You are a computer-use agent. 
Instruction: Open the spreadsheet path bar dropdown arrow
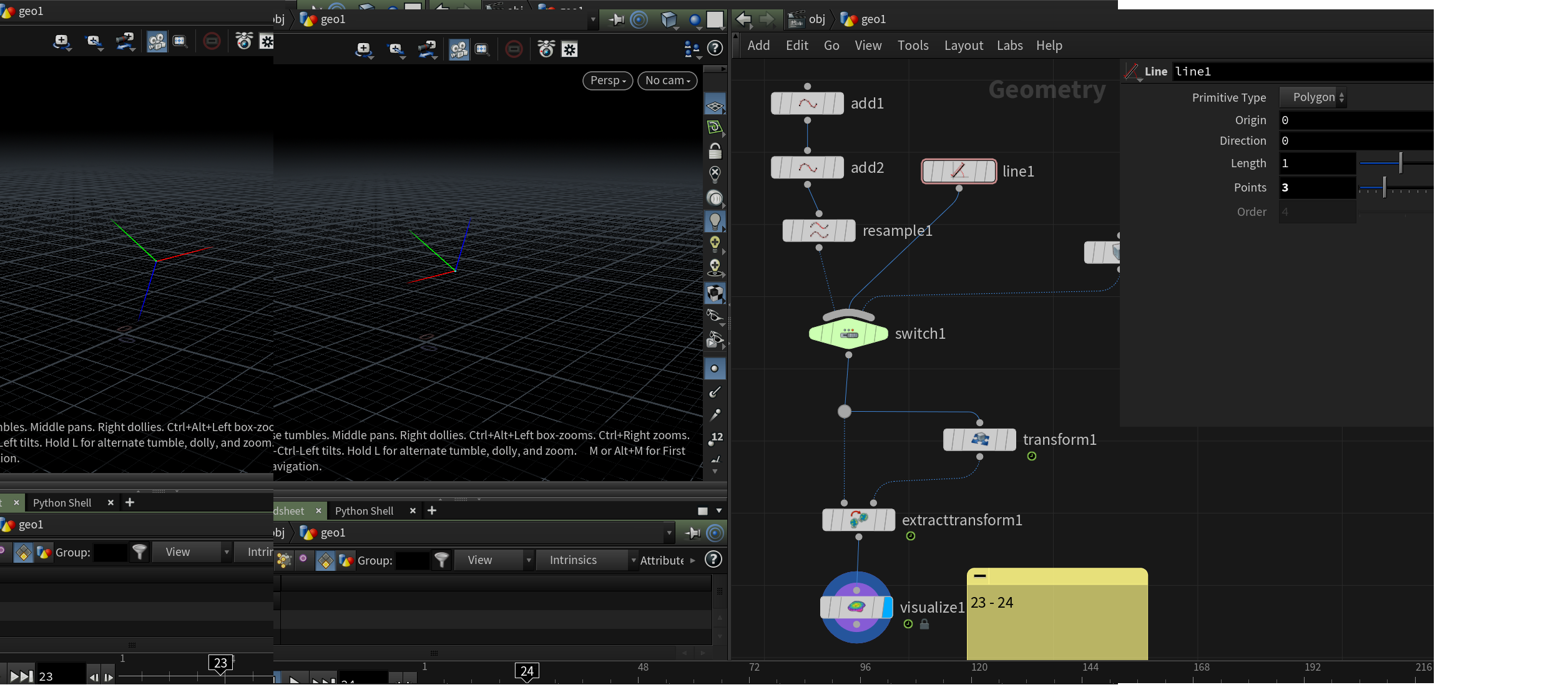click(x=669, y=533)
